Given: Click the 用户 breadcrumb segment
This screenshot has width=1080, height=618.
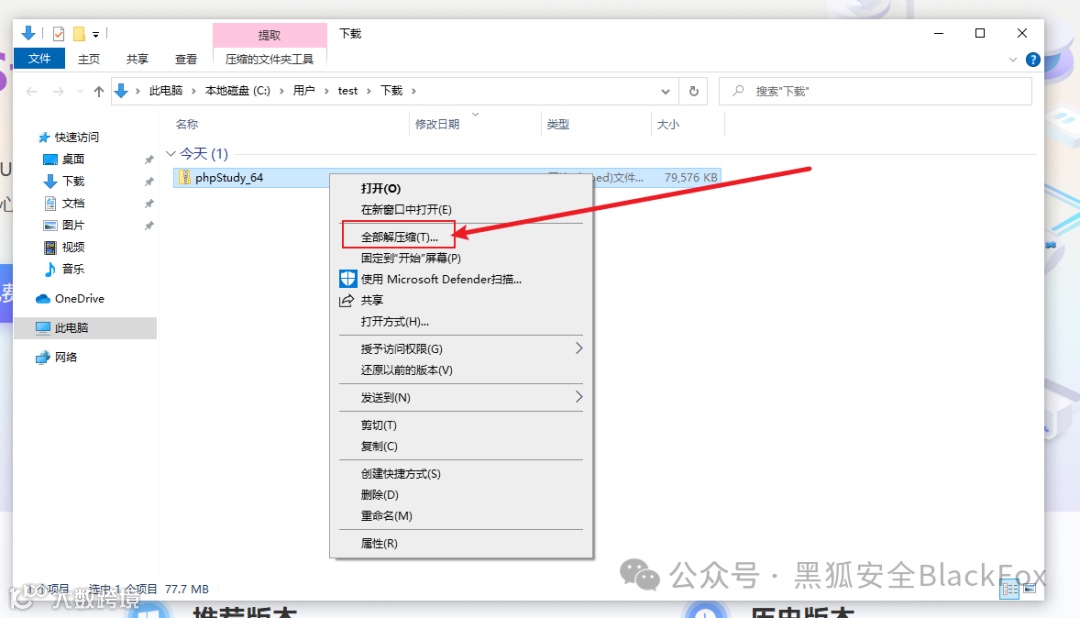Looking at the screenshot, I should 304,90.
